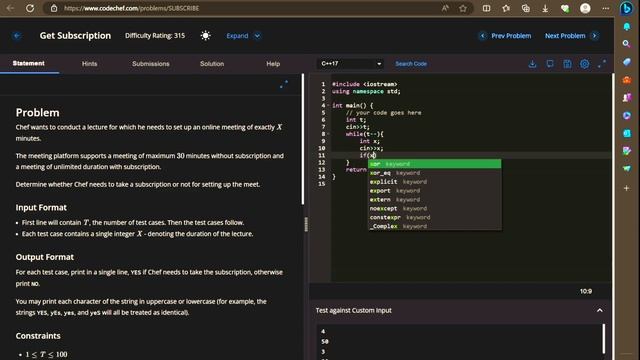Click the sidebar add plus icon
Screen dimensions: 640x360
tap(627, 188)
